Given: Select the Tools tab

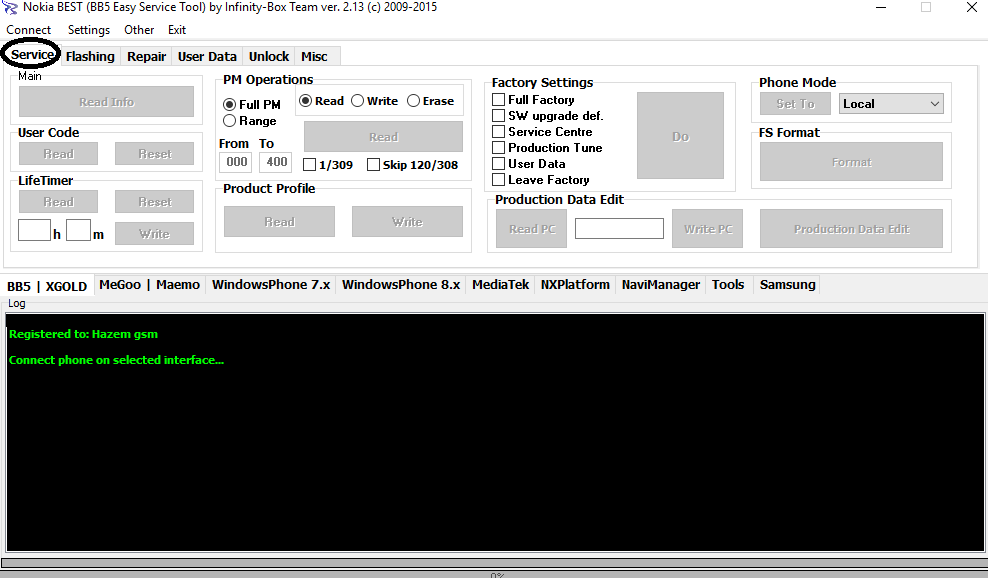Looking at the screenshot, I should [x=728, y=285].
